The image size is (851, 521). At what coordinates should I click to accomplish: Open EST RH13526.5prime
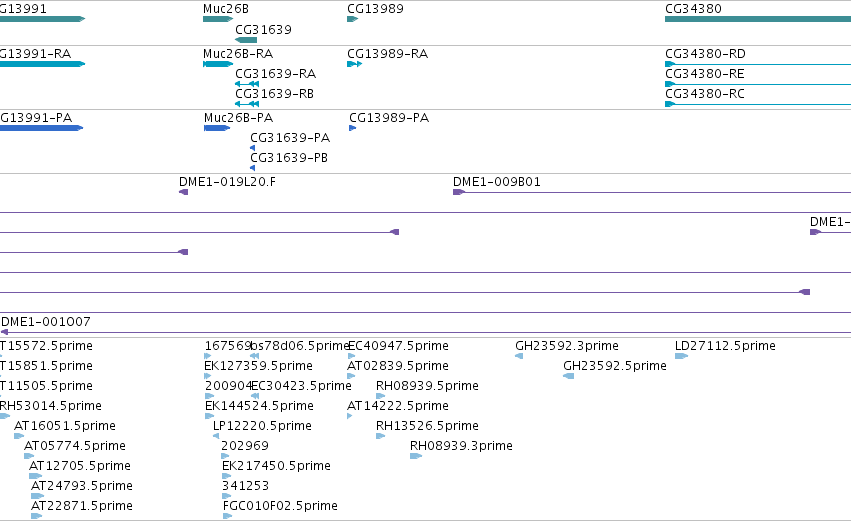427,426
